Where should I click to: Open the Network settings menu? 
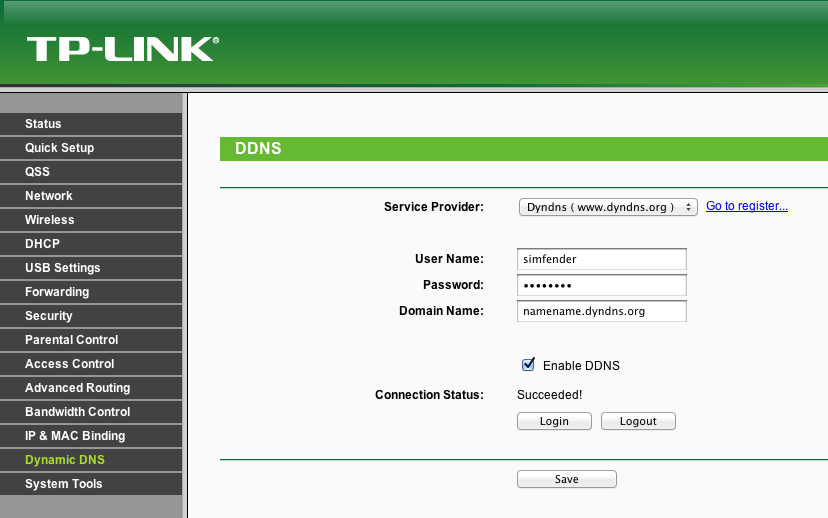pos(91,196)
